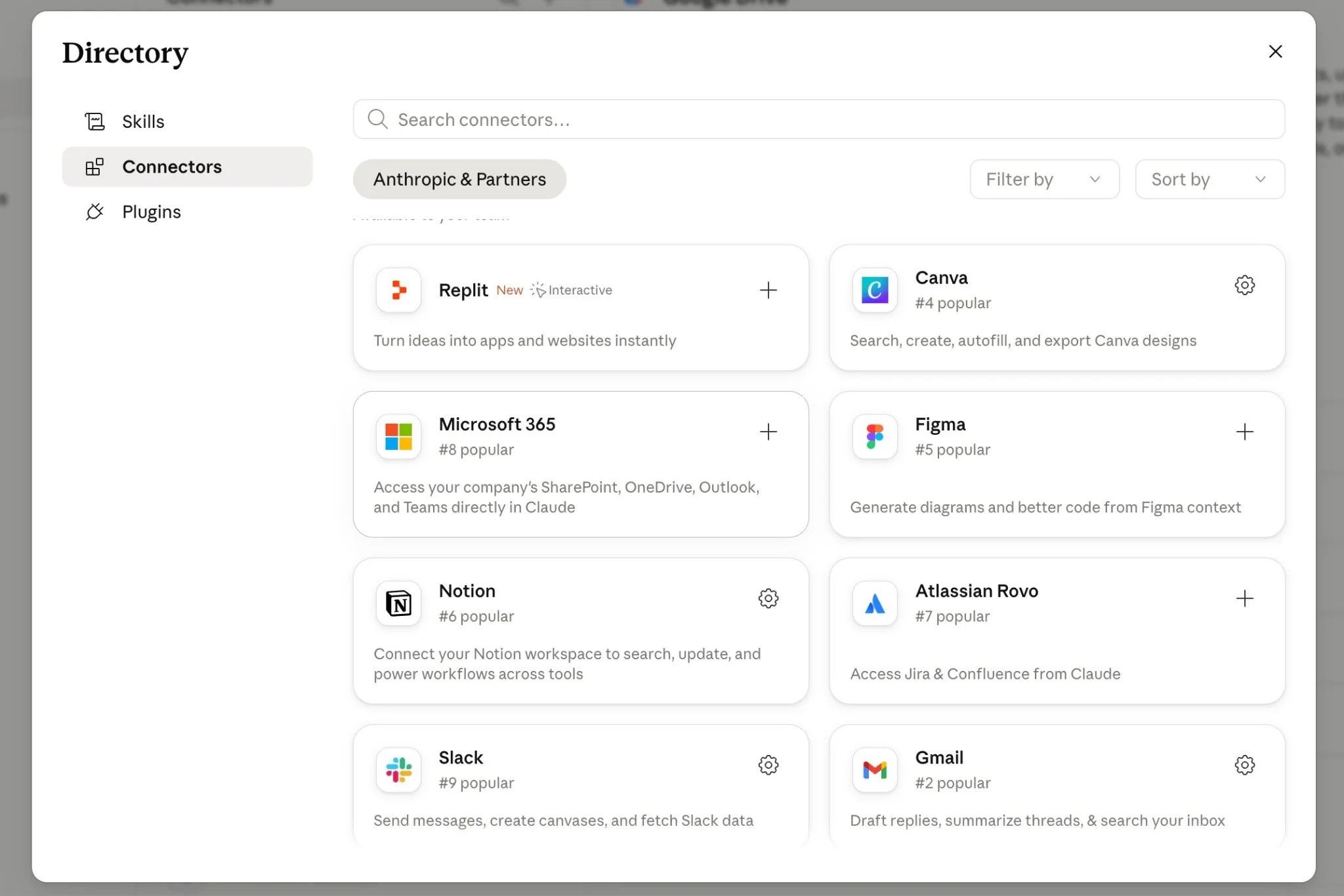Focus the Search connectors field
The height and width of the screenshot is (896, 1344).
pyautogui.click(x=818, y=119)
